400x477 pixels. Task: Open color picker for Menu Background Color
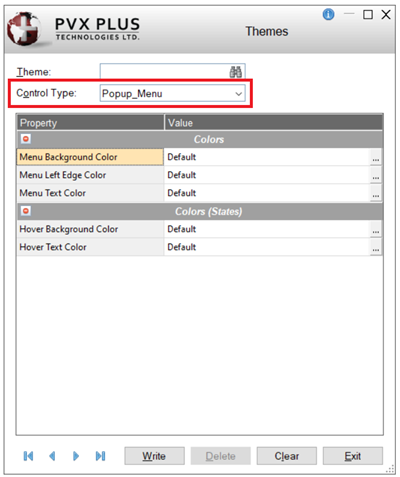[376, 157]
